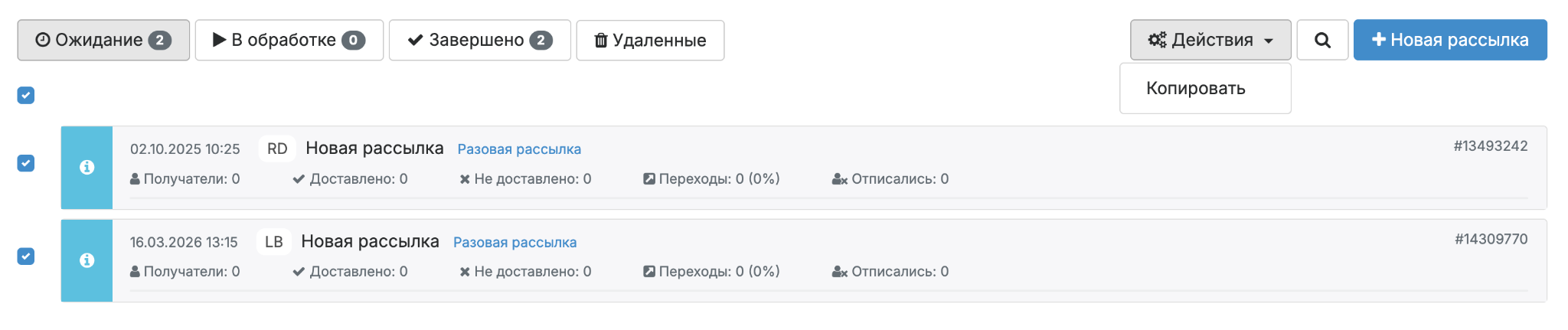
Task: Click mailing ID #13493242
Action: (1490, 146)
